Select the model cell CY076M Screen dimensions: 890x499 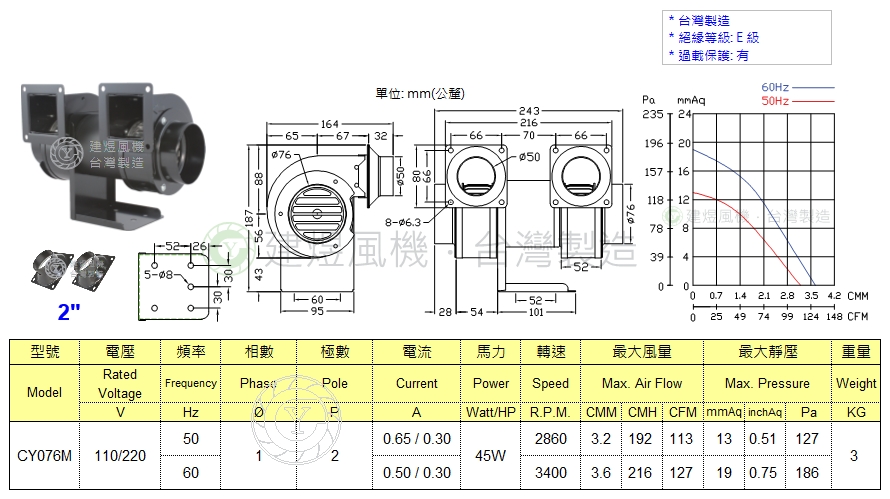(44, 456)
